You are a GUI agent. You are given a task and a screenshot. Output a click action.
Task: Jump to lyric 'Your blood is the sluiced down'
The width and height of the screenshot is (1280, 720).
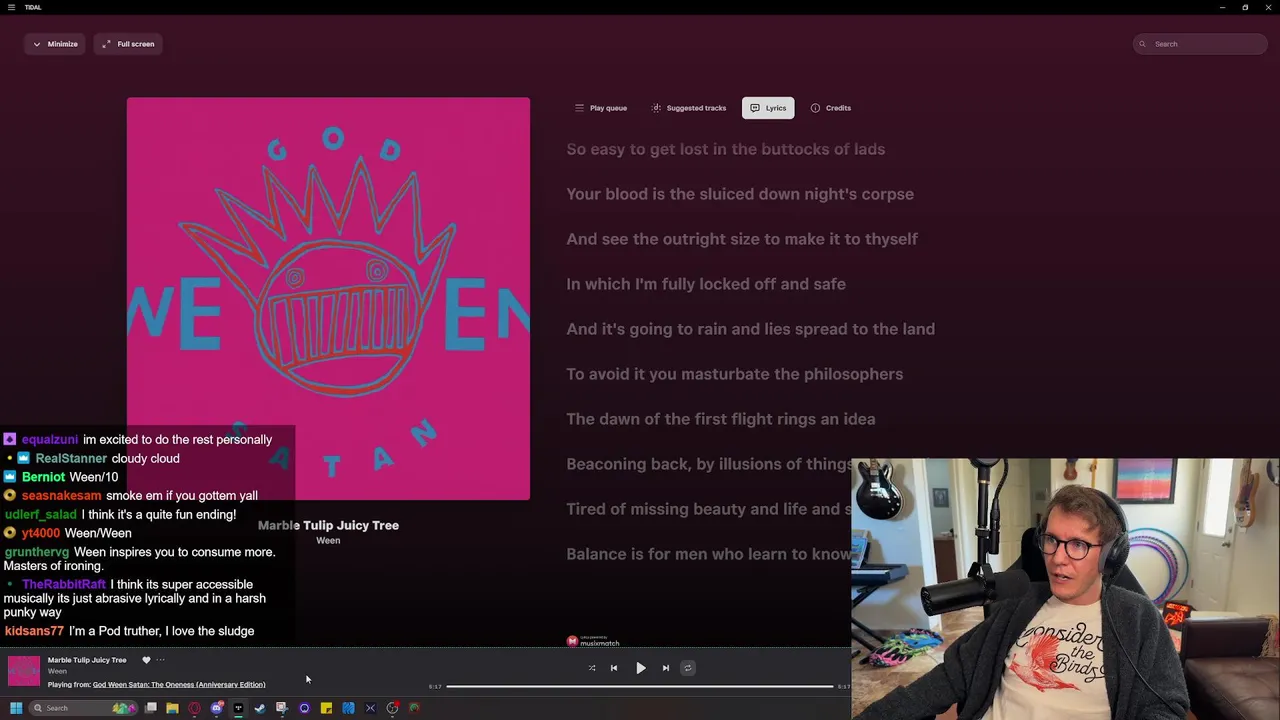point(740,194)
